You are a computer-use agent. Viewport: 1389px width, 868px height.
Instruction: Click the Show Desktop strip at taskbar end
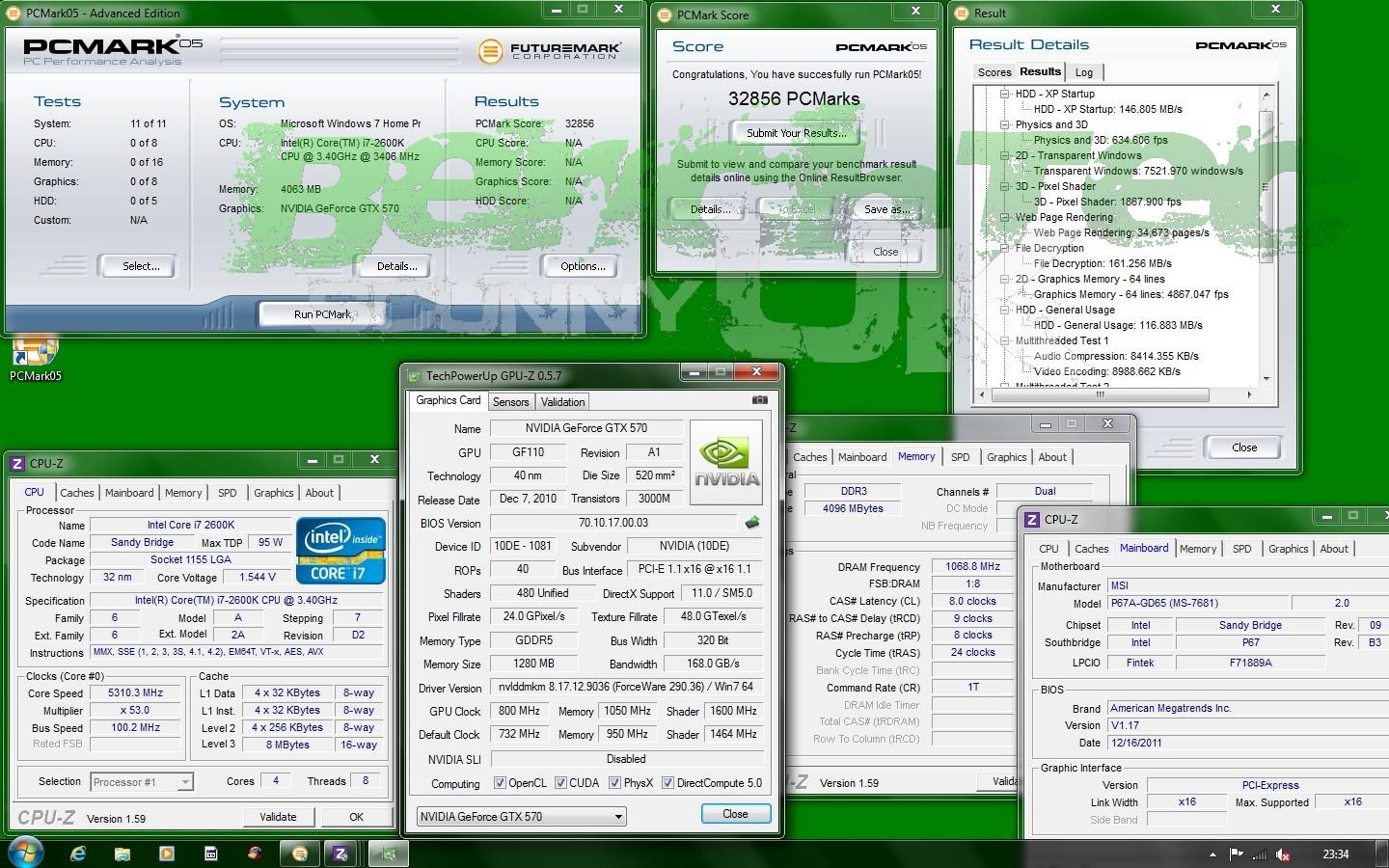(x=1382, y=854)
